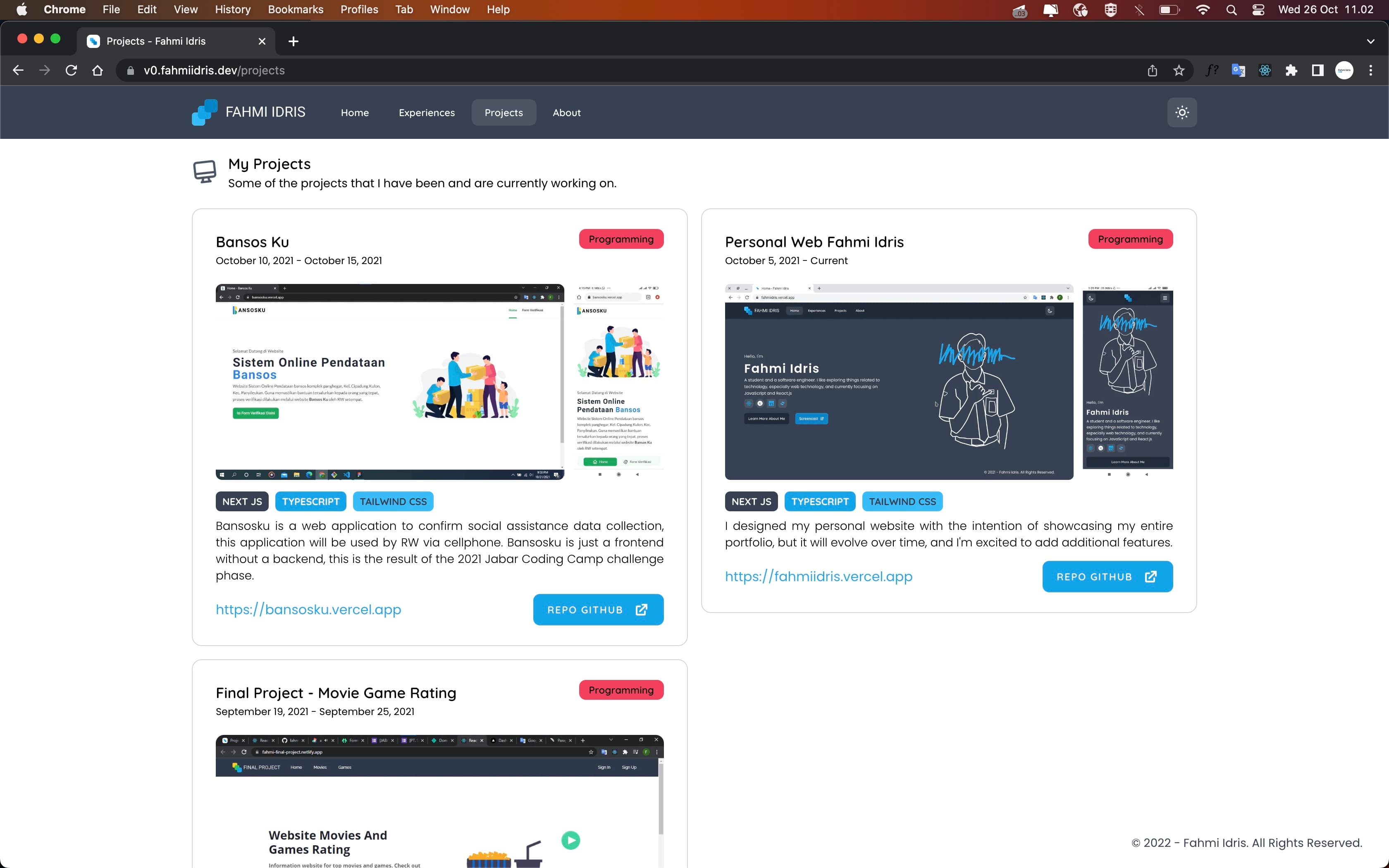
Task: Toggle the light/dark theme sun button
Action: point(1182,112)
